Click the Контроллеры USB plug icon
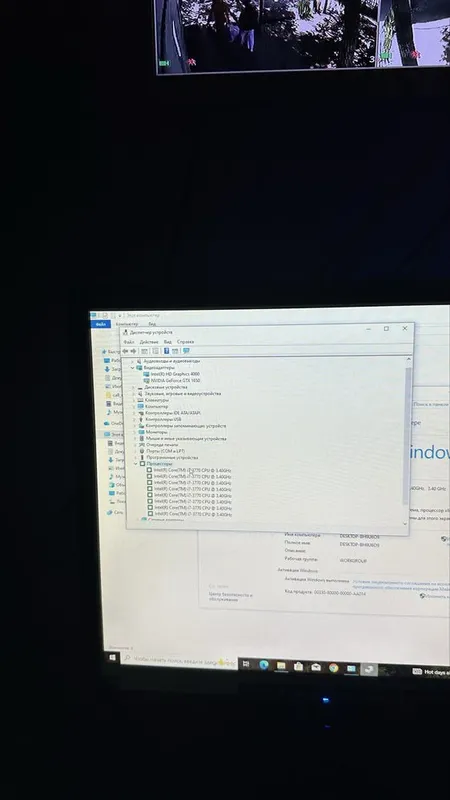This screenshot has height=800, width=450. tap(141, 419)
